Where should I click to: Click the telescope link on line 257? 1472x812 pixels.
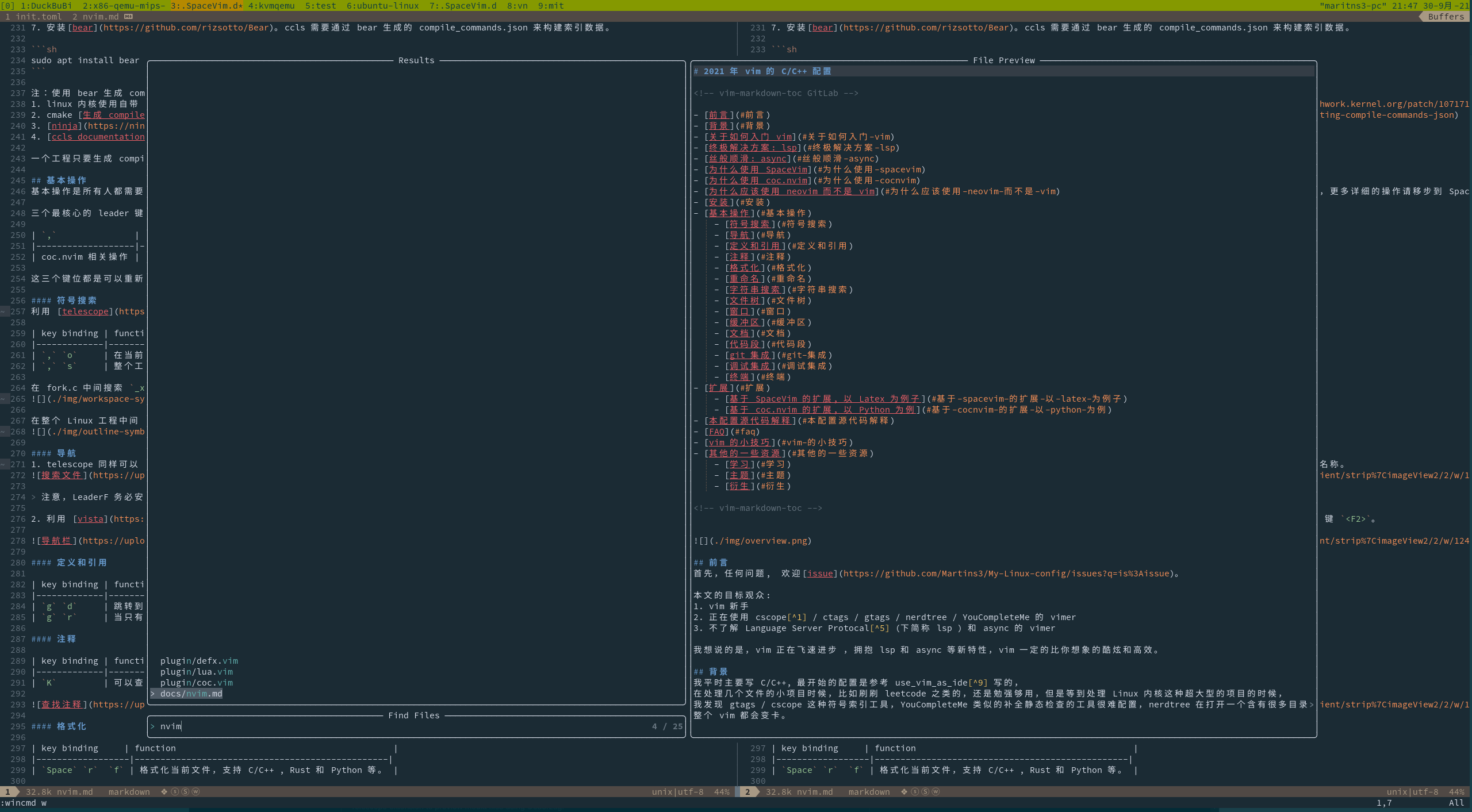click(x=85, y=311)
